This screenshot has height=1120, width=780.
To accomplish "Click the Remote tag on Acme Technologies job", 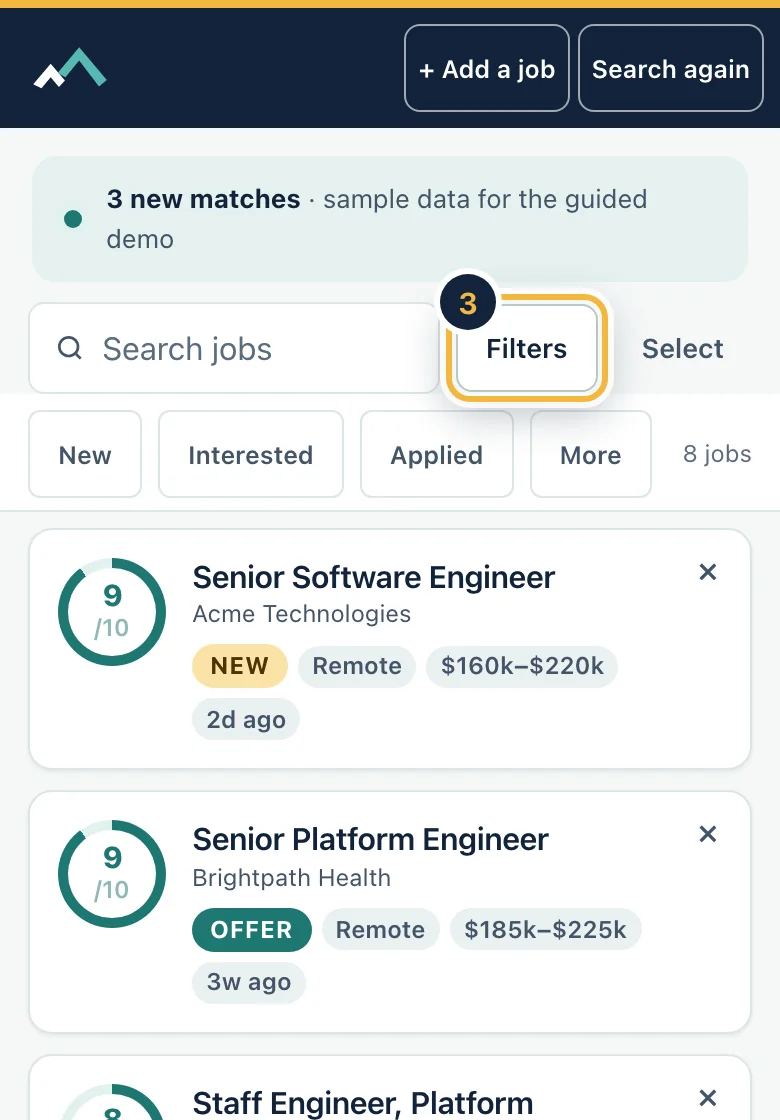I will click(x=357, y=666).
